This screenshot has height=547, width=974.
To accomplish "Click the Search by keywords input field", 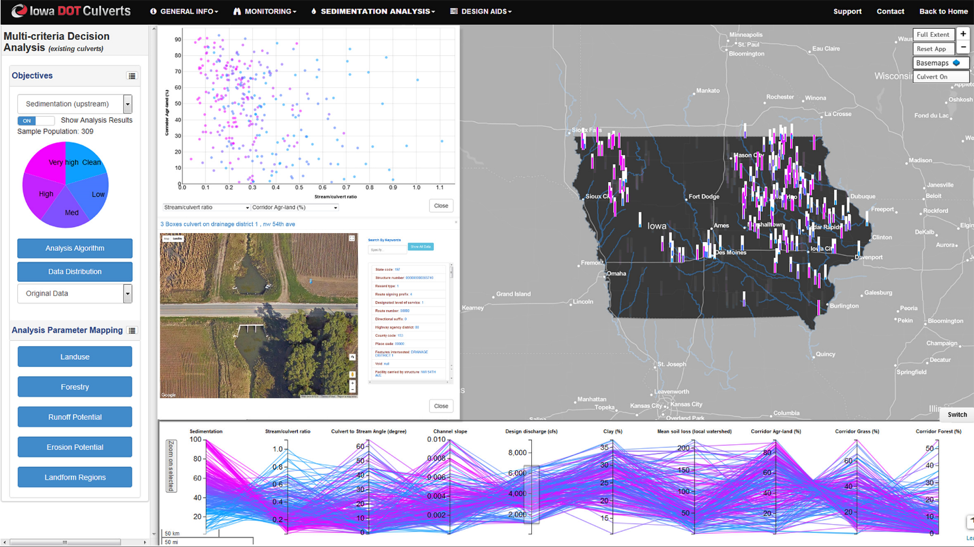I will 386,249.
